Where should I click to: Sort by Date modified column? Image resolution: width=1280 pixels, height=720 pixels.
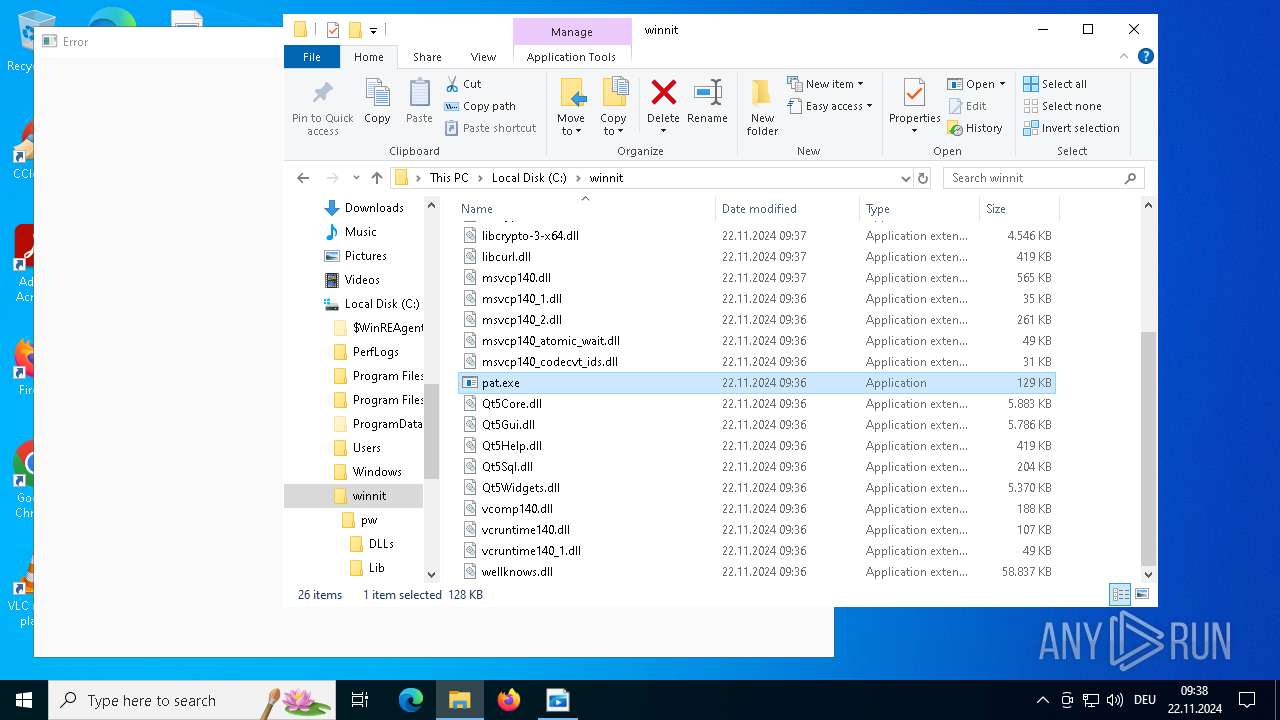787,209
